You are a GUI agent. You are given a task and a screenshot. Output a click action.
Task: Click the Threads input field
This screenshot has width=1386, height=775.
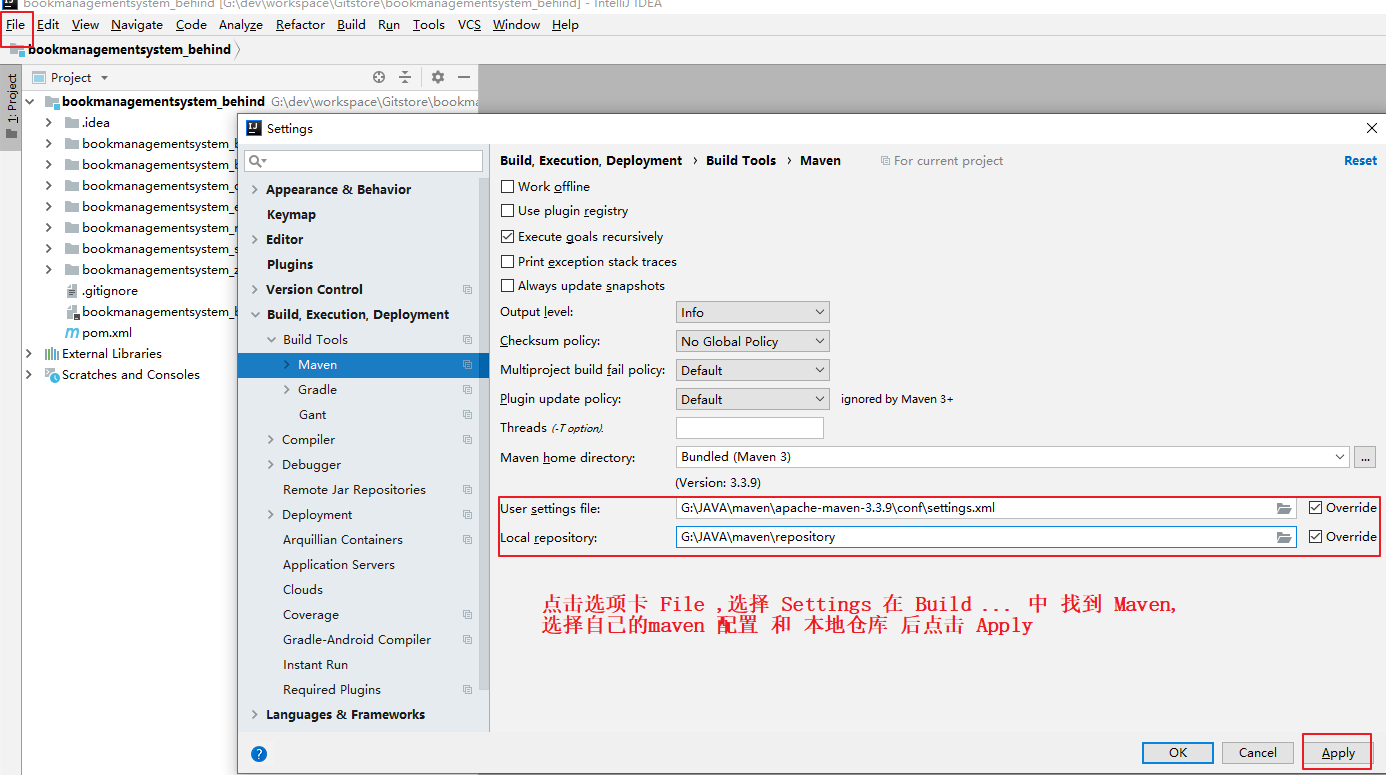[x=750, y=428]
